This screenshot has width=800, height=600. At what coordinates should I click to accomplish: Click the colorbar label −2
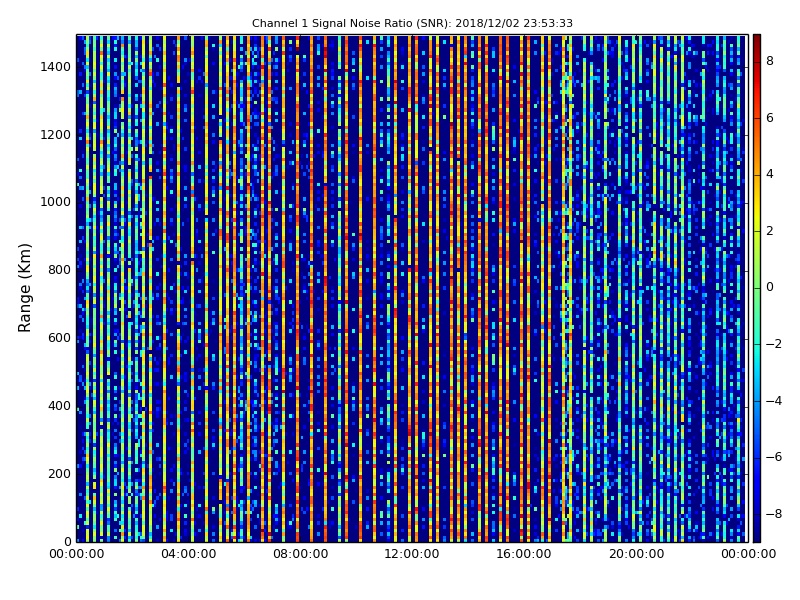point(774,344)
